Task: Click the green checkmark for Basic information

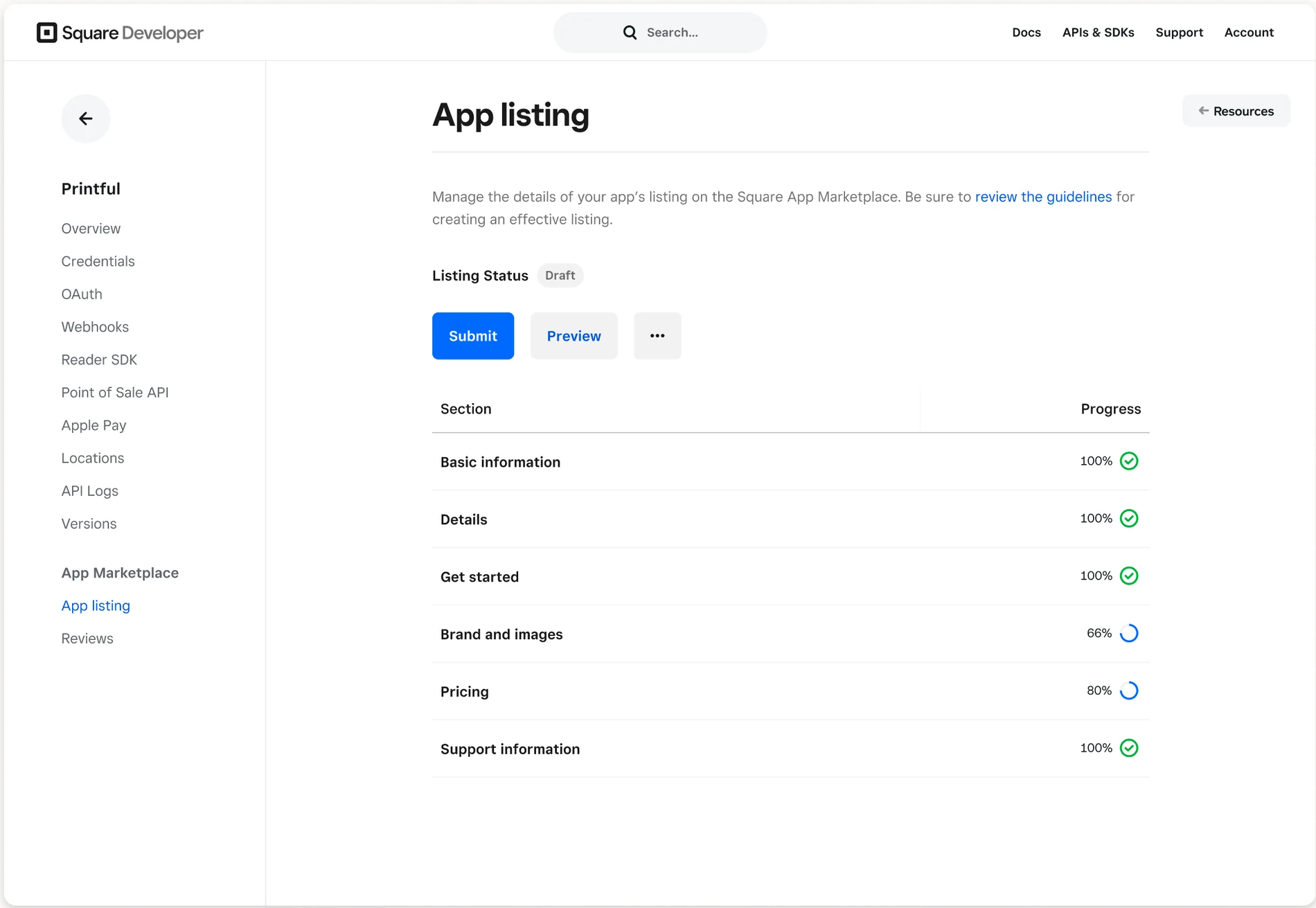Action: coord(1129,461)
